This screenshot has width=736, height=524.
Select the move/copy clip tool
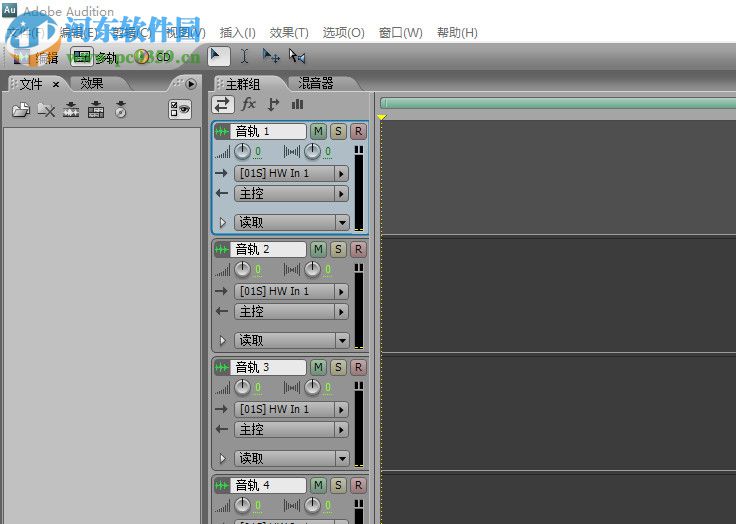271,57
